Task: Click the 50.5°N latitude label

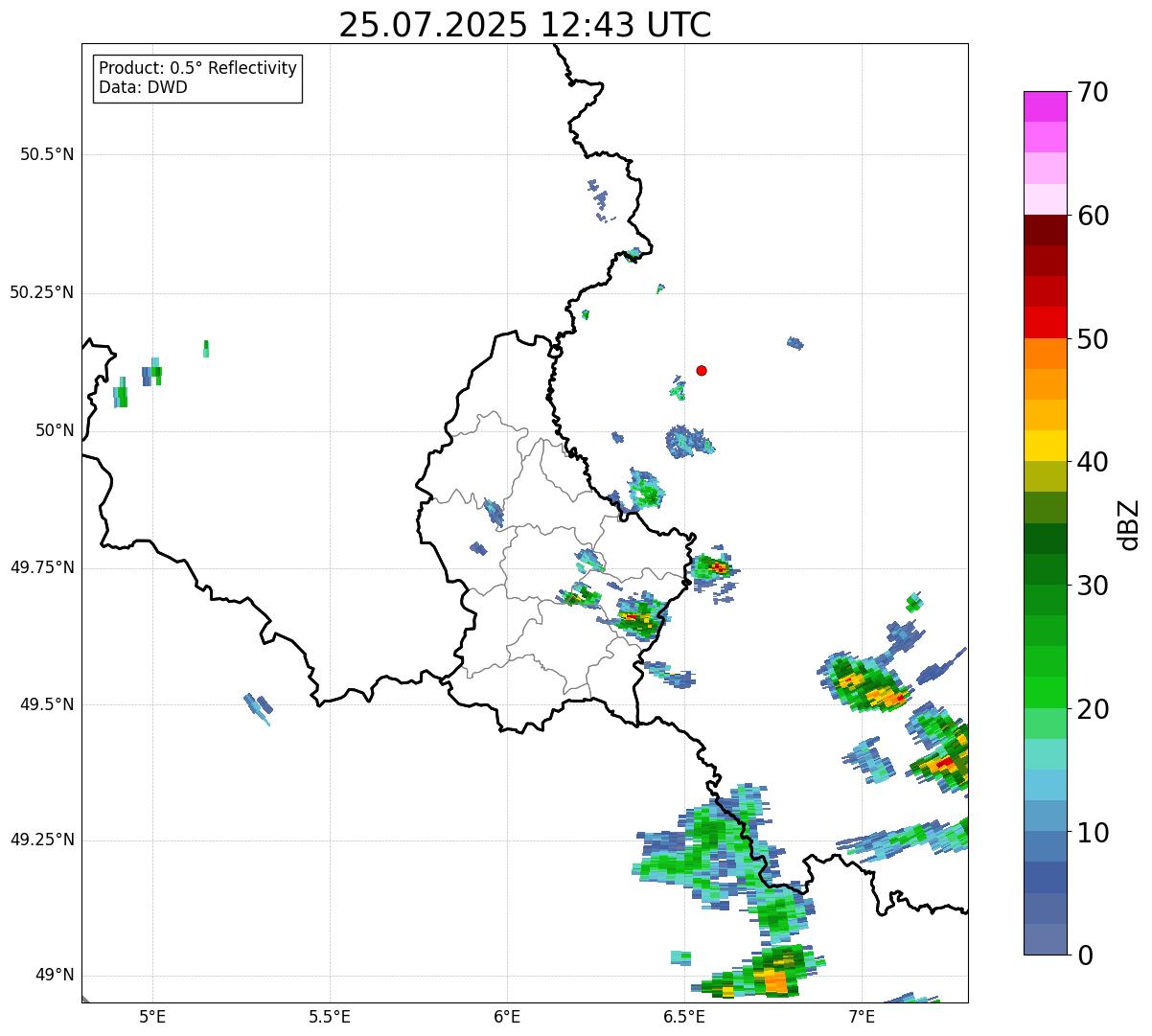Action: [47, 154]
